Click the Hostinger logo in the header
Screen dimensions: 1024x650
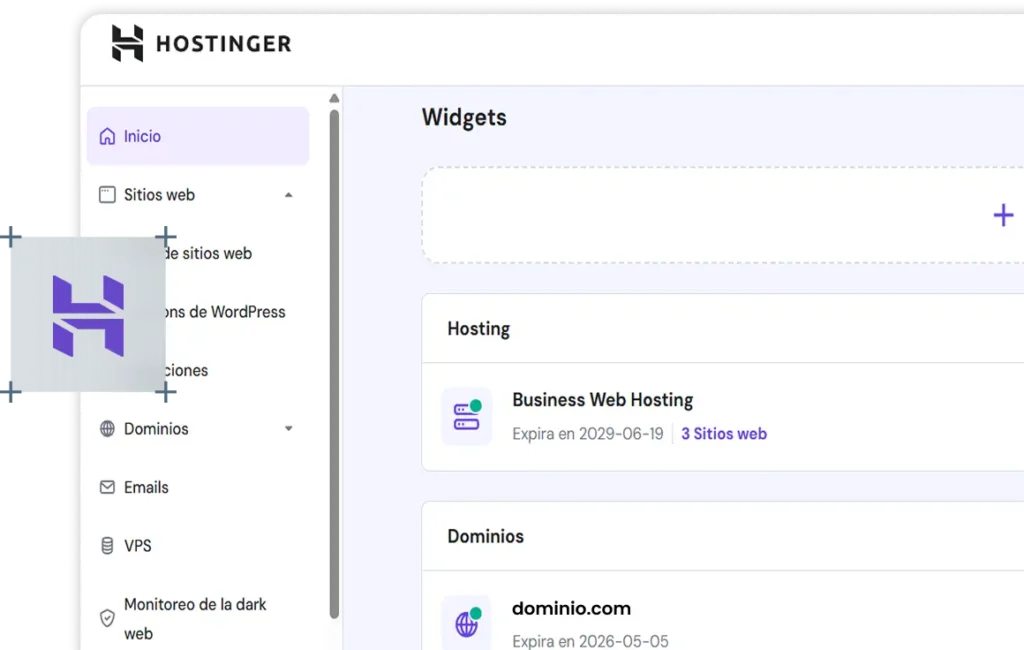coord(201,44)
